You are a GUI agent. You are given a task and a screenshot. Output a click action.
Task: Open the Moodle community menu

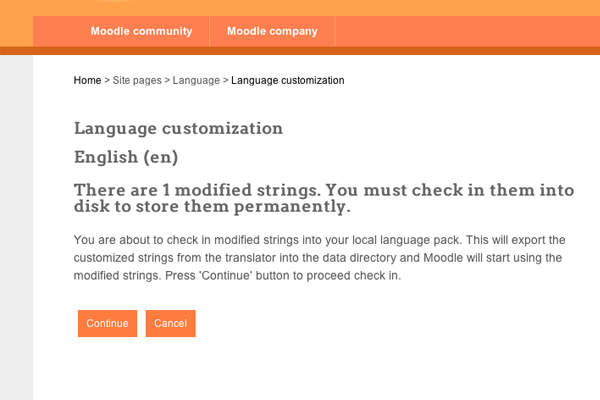point(141,31)
